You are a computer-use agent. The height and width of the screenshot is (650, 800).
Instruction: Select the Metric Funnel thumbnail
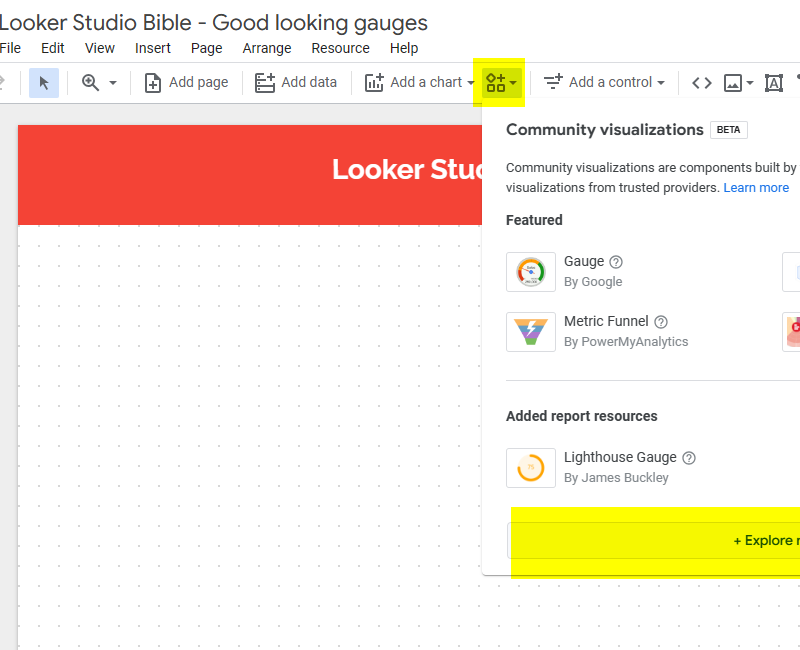tap(531, 332)
